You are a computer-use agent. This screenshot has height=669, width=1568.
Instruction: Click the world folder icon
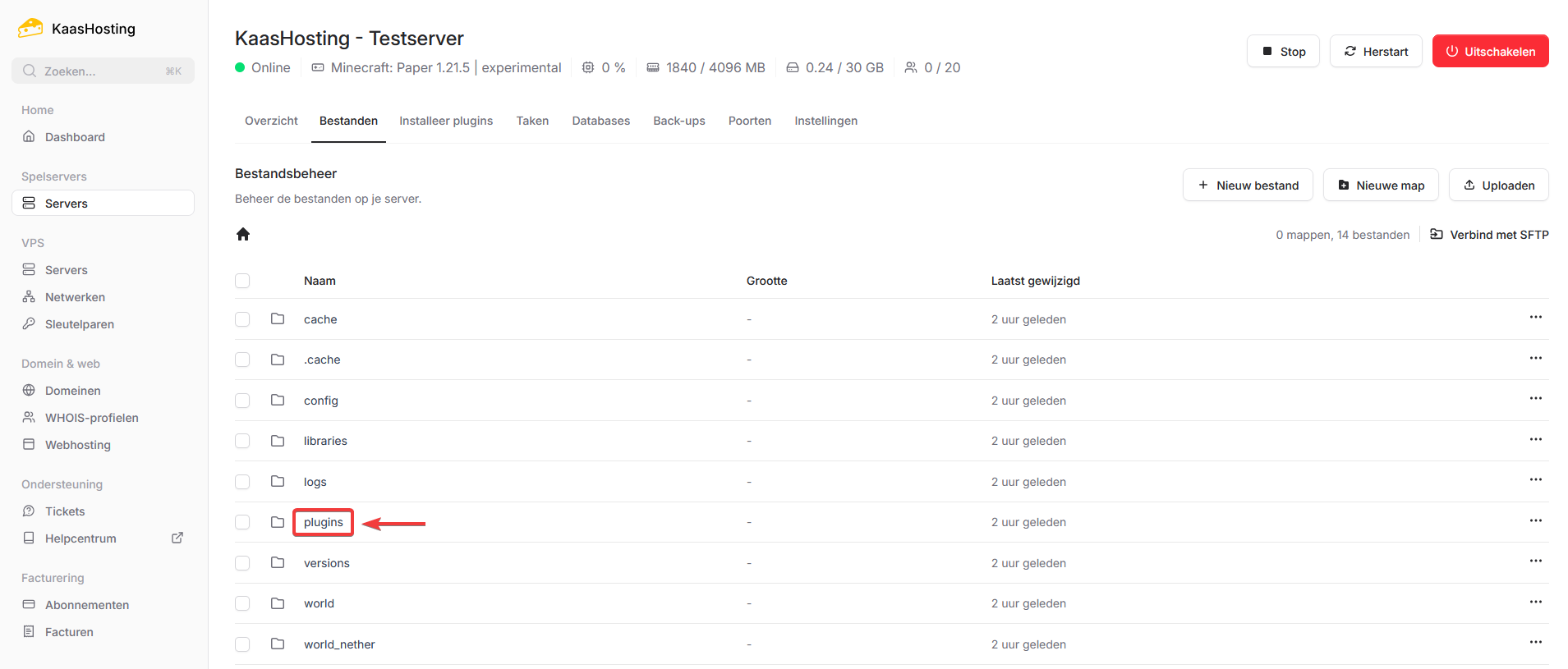click(278, 603)
